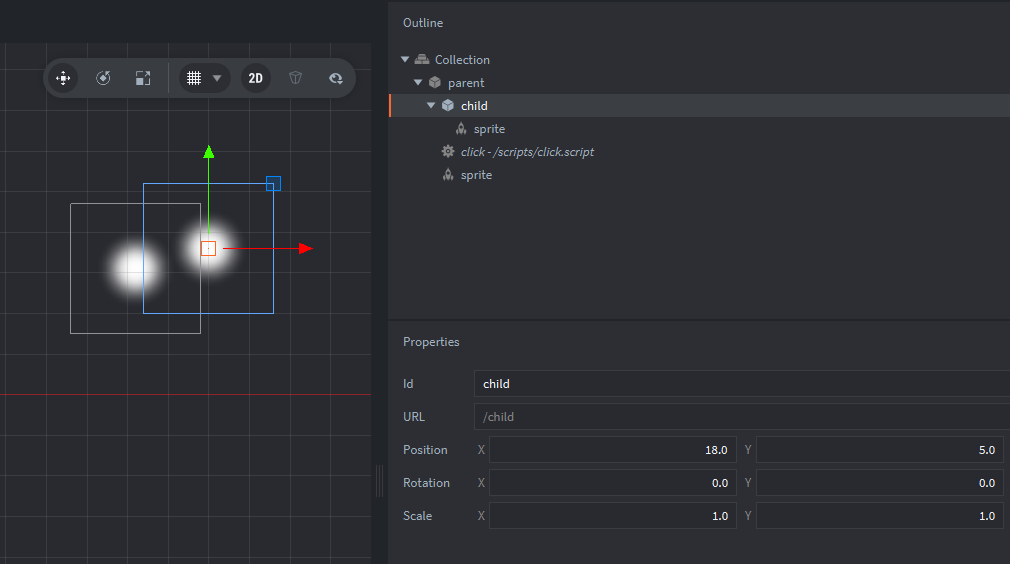The image size is (1010, 564).
Task: Collapse the parent node in Outline
Action: click(x=418, y=83)
